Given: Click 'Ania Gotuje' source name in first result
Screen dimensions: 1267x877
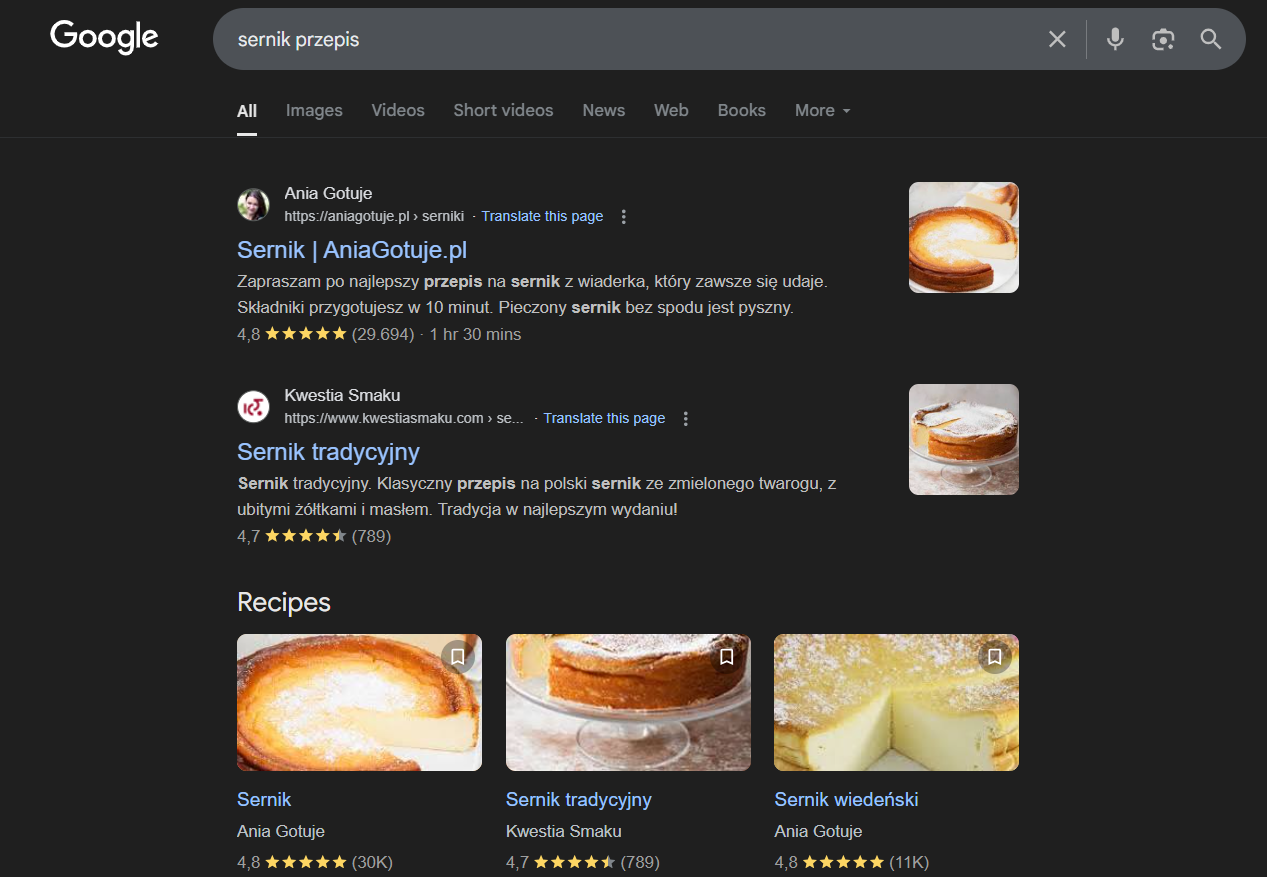Looking at the screenshot, I should coord(328,194).
